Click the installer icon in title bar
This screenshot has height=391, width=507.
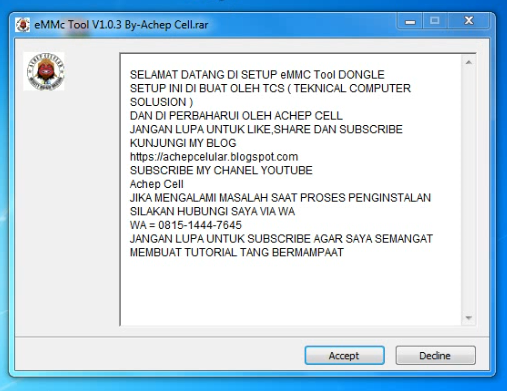tap(22, 25)
